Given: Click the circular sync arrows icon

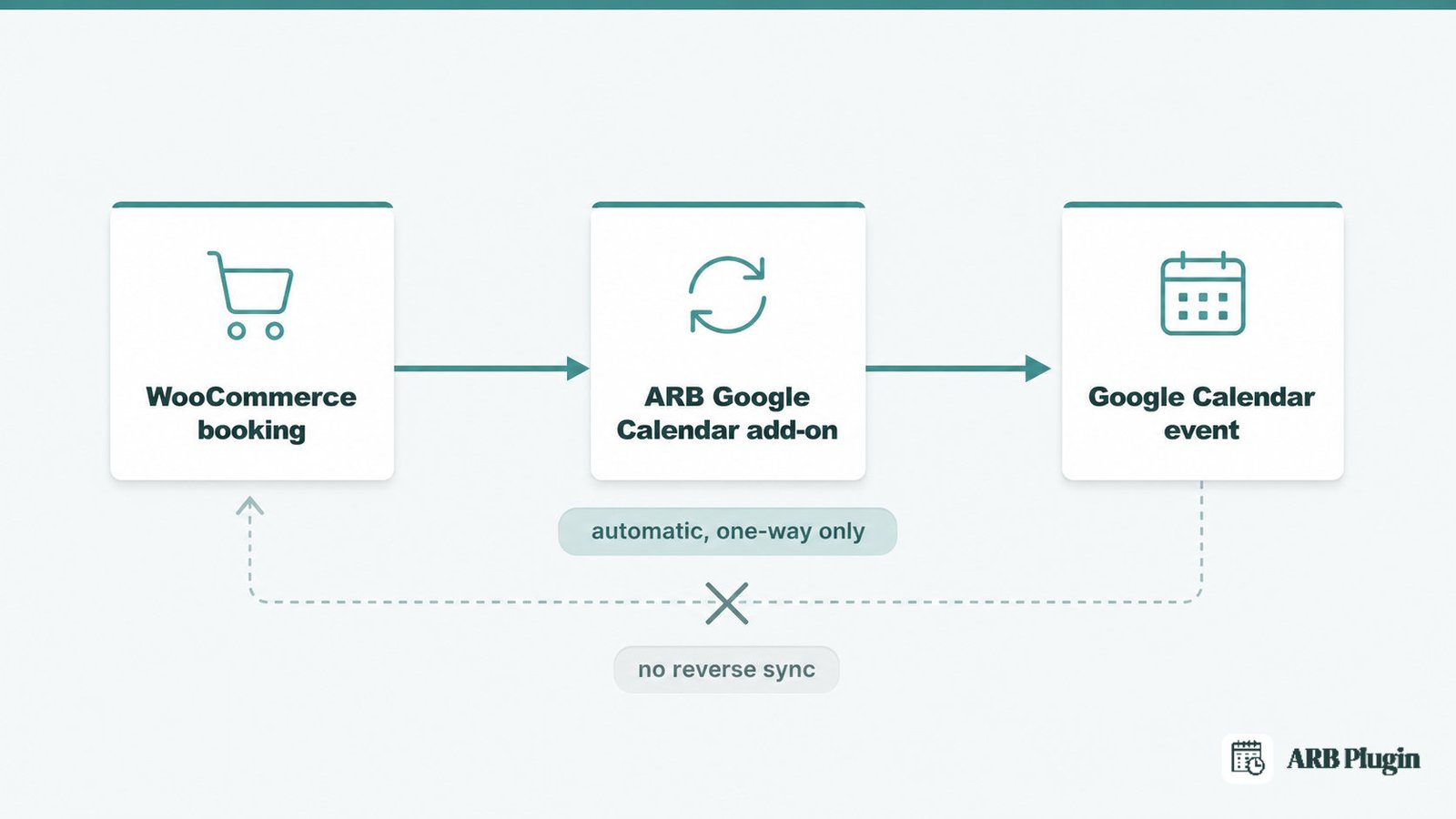Looking at the screenshot, I should pos(727,295).
